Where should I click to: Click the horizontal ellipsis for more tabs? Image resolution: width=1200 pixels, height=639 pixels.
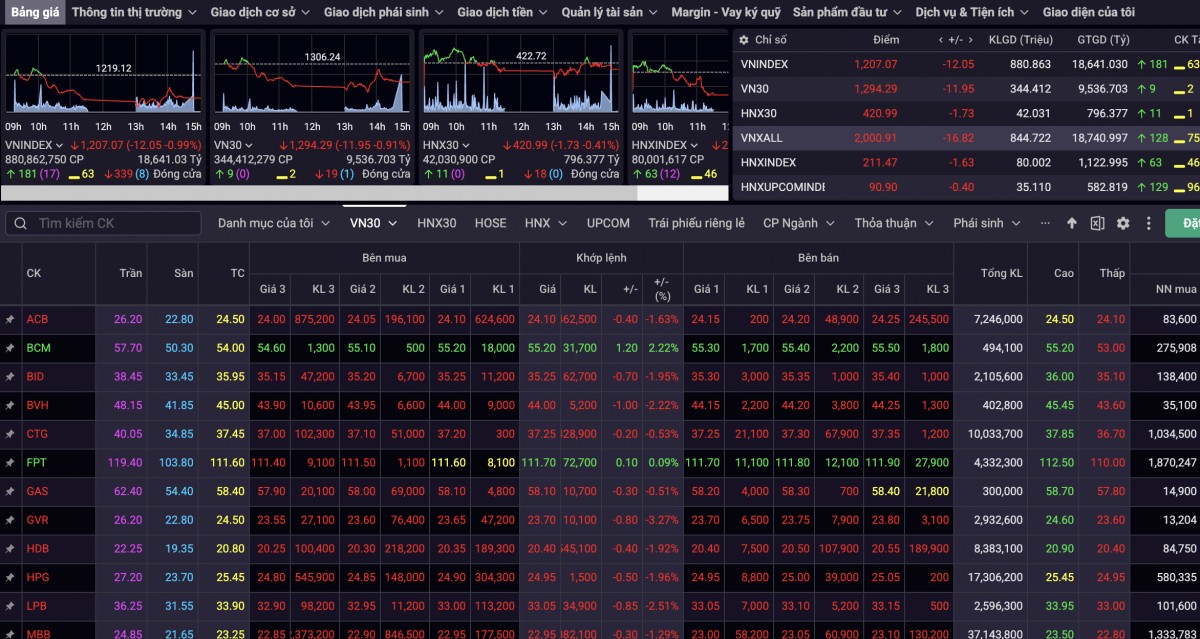[x=1045, y=223]
